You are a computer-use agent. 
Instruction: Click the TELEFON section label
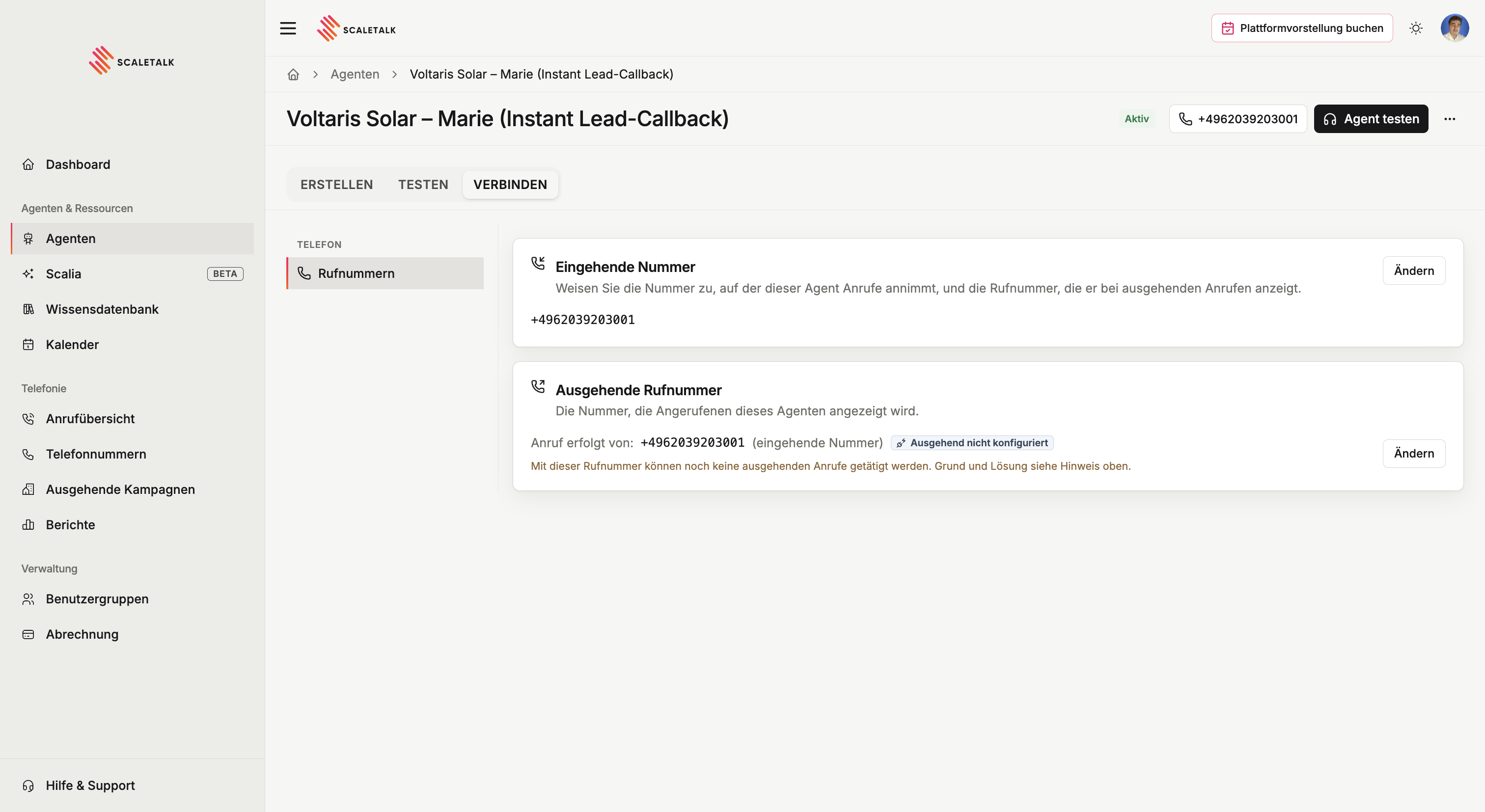point(319,244)
